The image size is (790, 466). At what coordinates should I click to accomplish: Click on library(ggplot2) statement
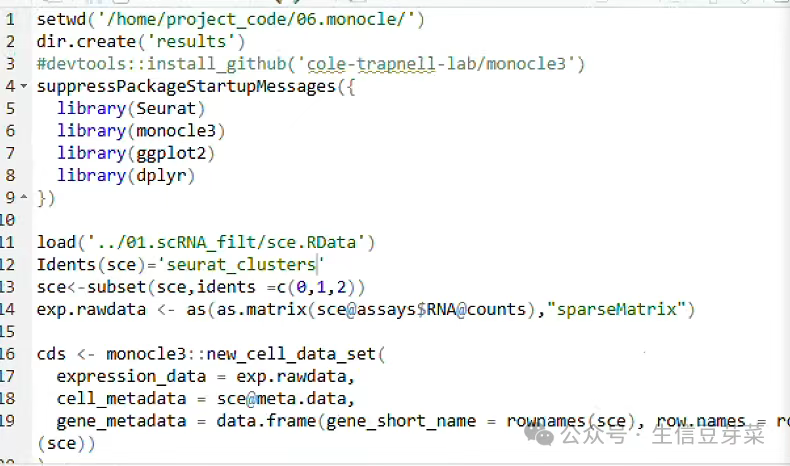(x=136, y=153)
